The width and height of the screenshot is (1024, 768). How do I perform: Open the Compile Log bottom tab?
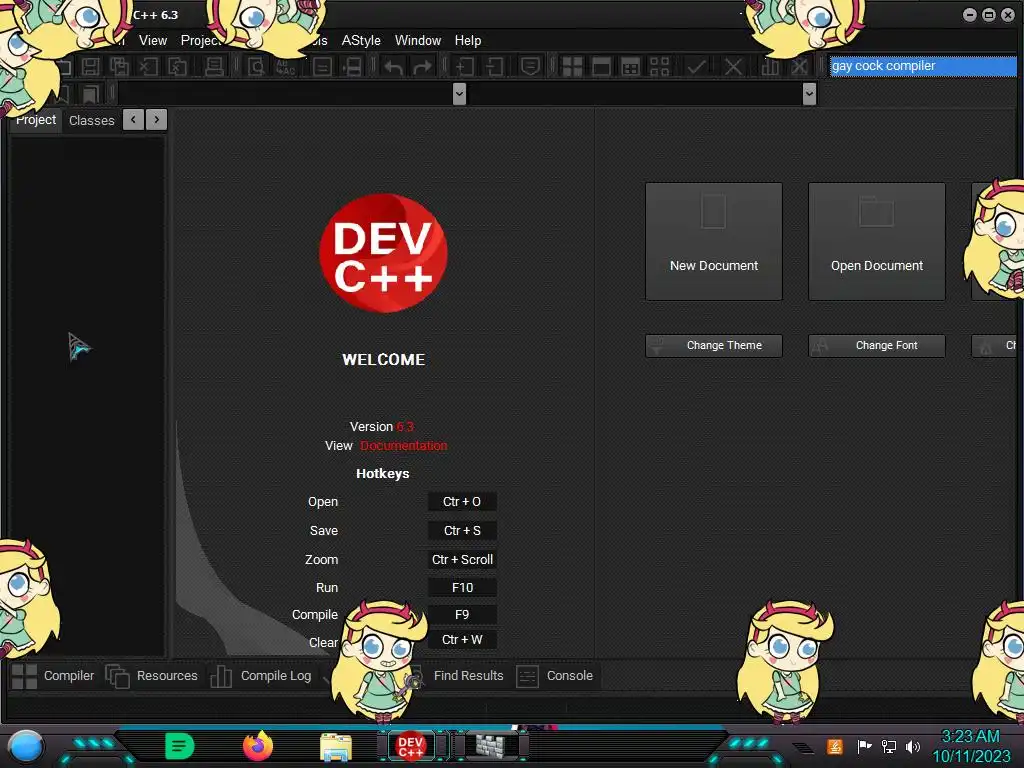click(261, 676)
